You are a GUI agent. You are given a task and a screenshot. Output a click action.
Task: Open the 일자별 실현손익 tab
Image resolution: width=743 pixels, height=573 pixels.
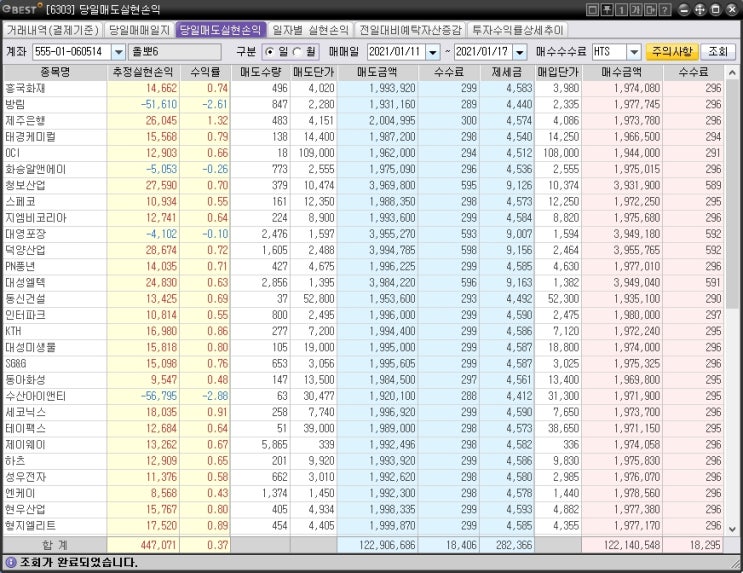[x=310, y=30]
